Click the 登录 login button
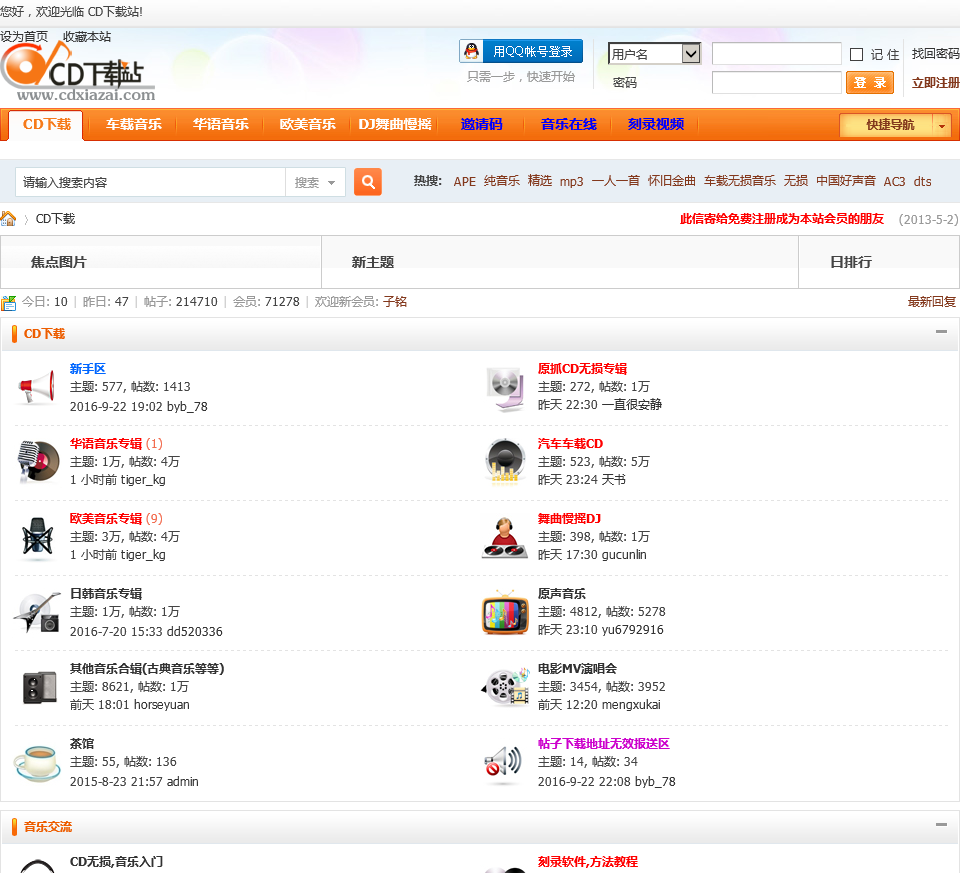The image size is (960, 873). [869, 83]
